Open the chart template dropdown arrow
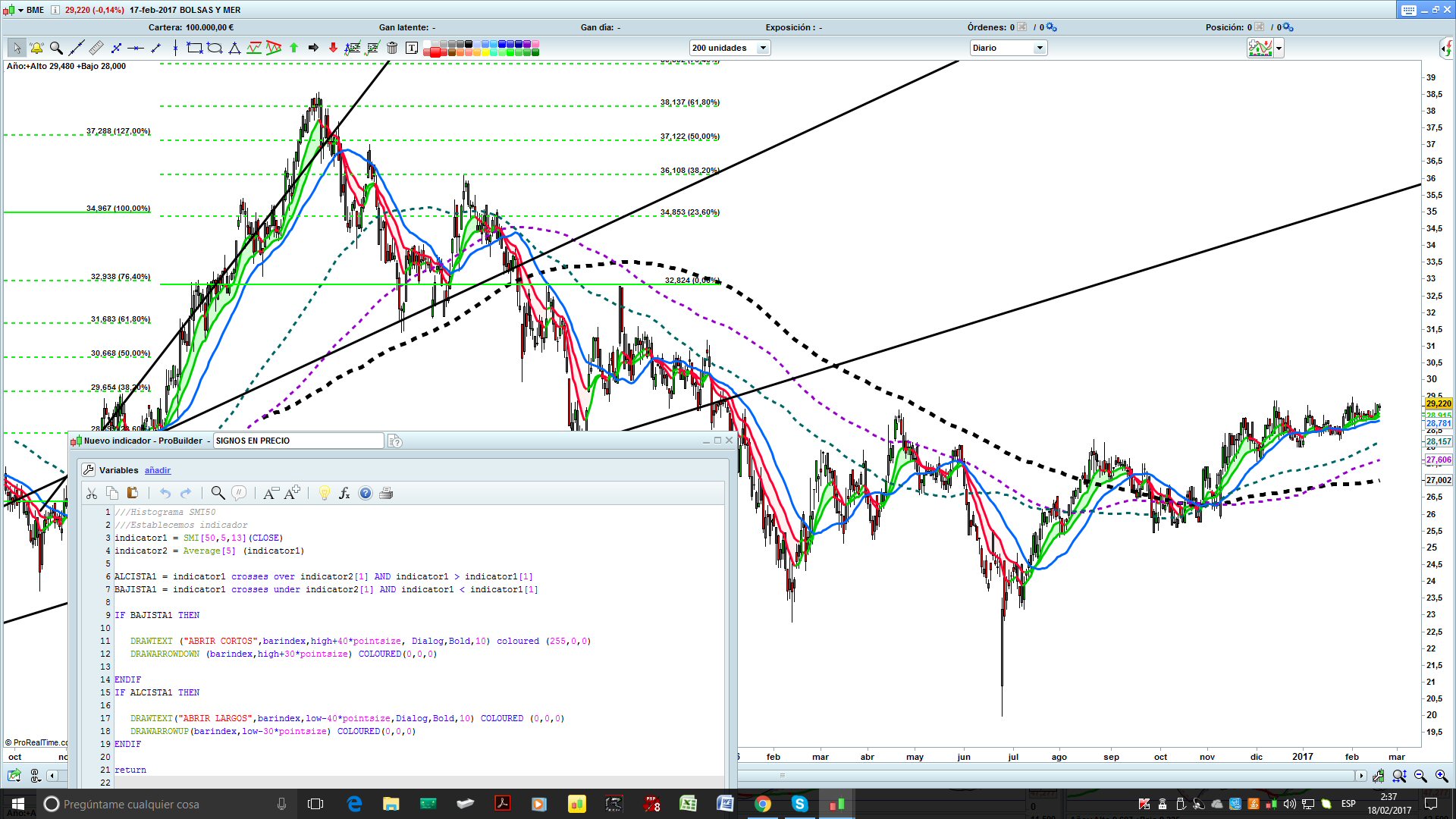The image size is (1456, 819). 1279,49
